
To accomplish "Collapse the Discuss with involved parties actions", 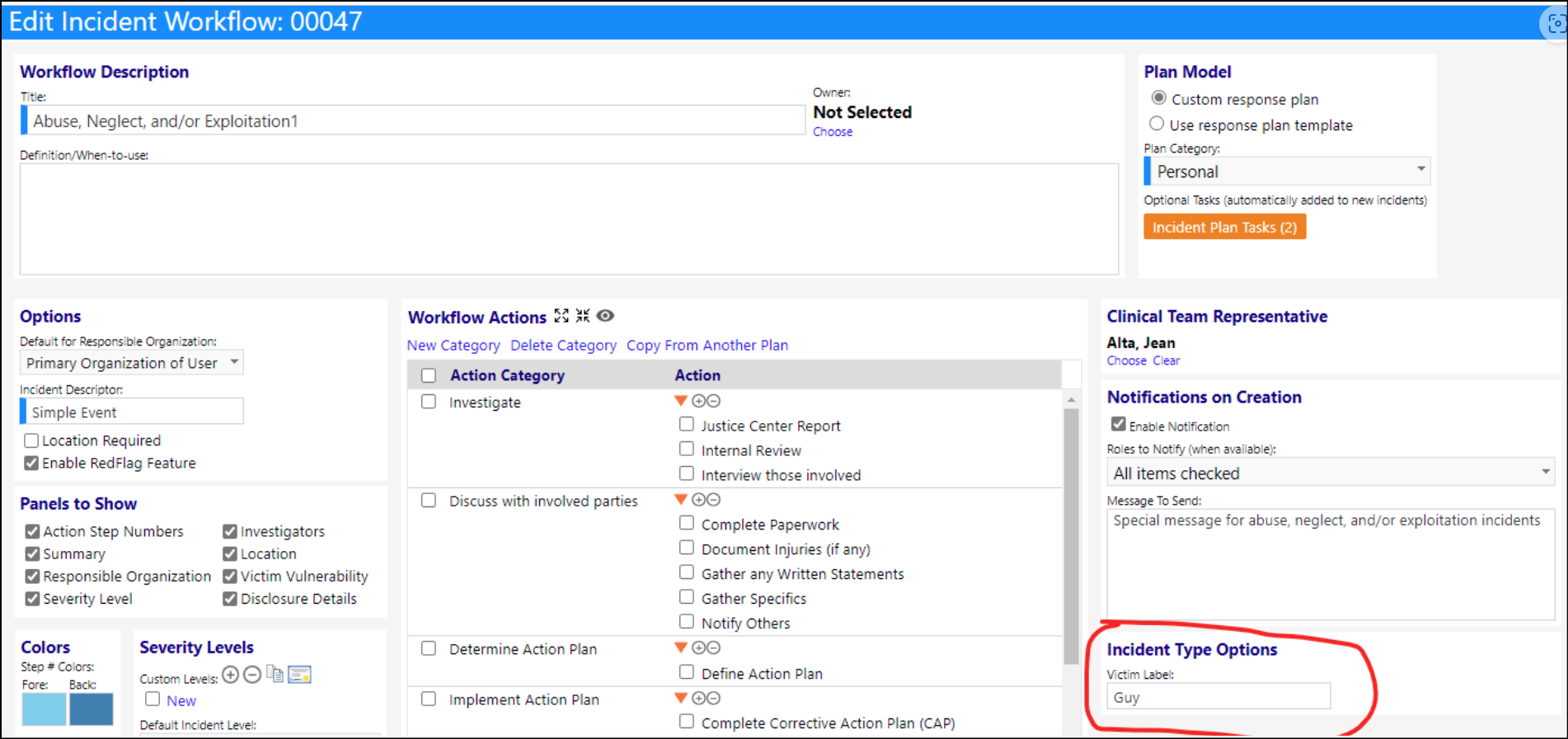I will [681, 500].
